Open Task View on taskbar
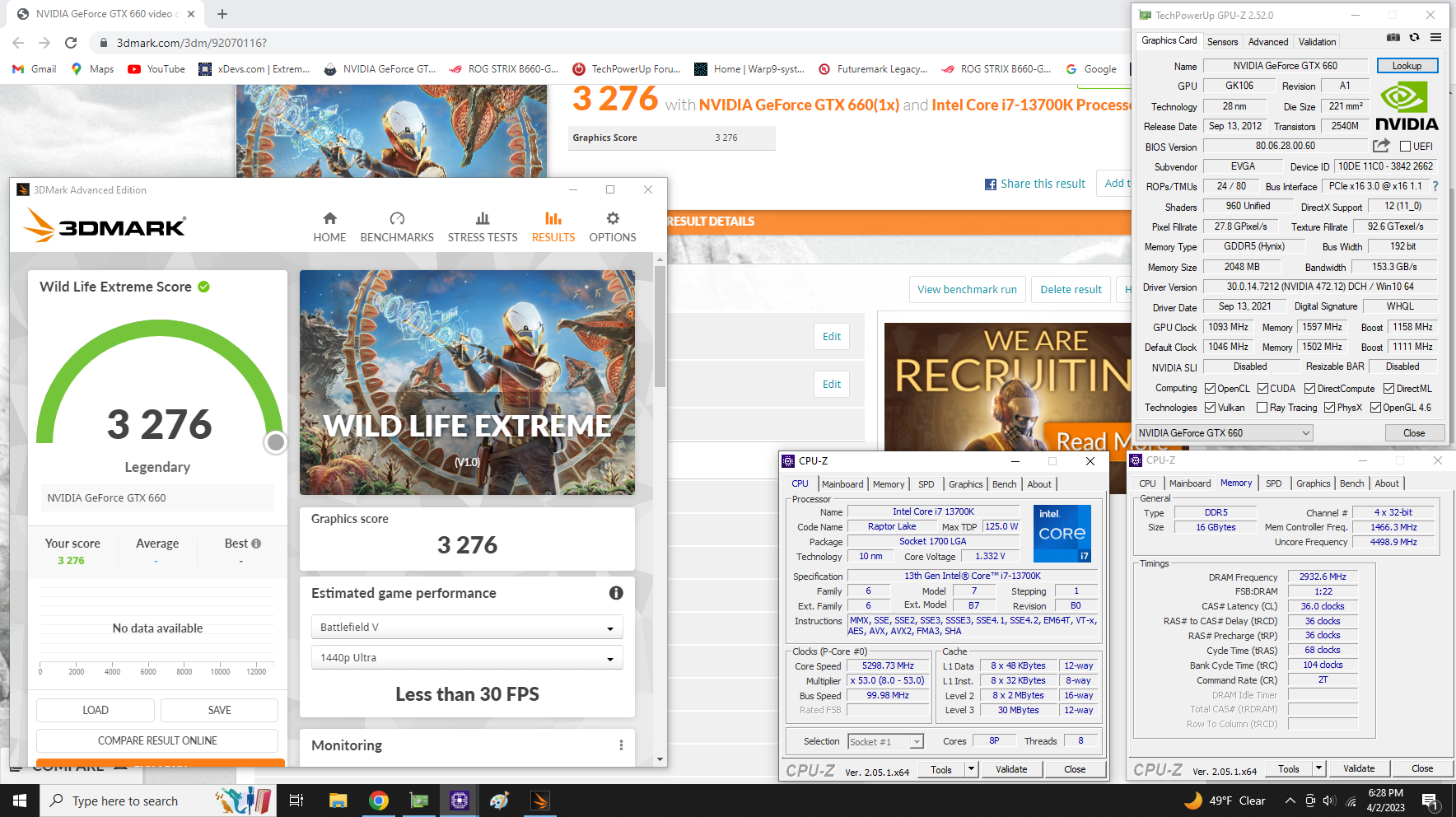Viewport: 1456px width, 817px height. (x=296, y=801)
